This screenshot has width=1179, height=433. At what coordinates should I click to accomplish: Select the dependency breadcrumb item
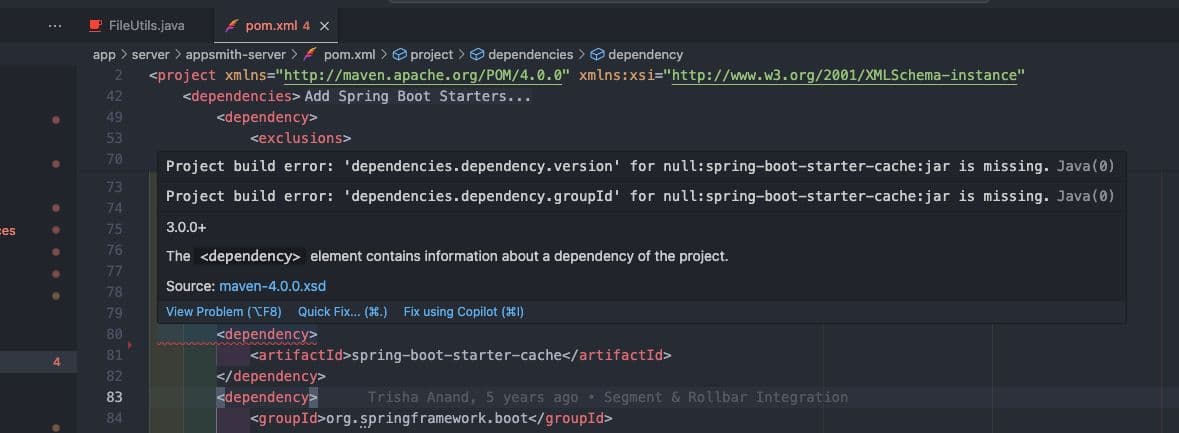pyautogui.click(x=645, y=54)
